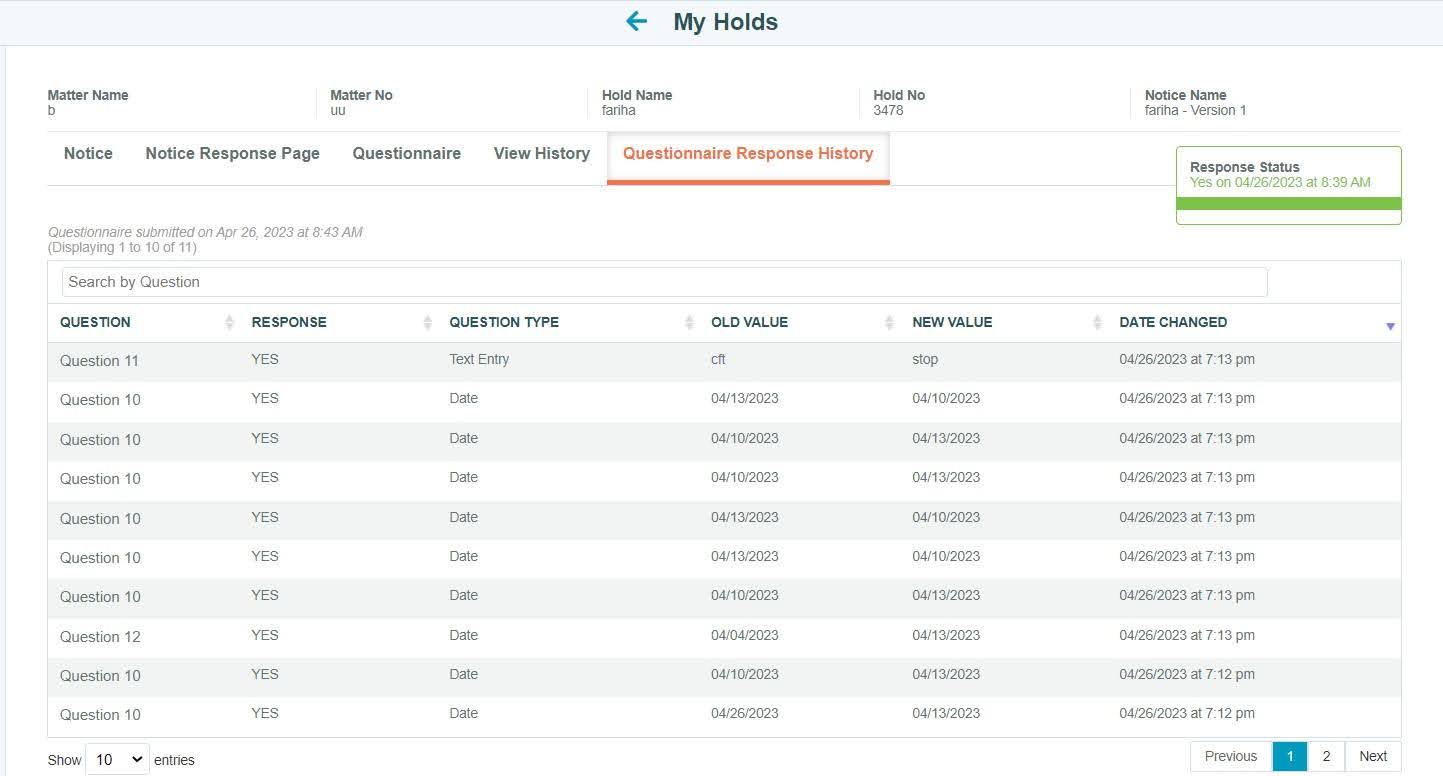This screenshot has height=776, width=1443.
Task: Click the My Holds page title
Action: [725, 22]
